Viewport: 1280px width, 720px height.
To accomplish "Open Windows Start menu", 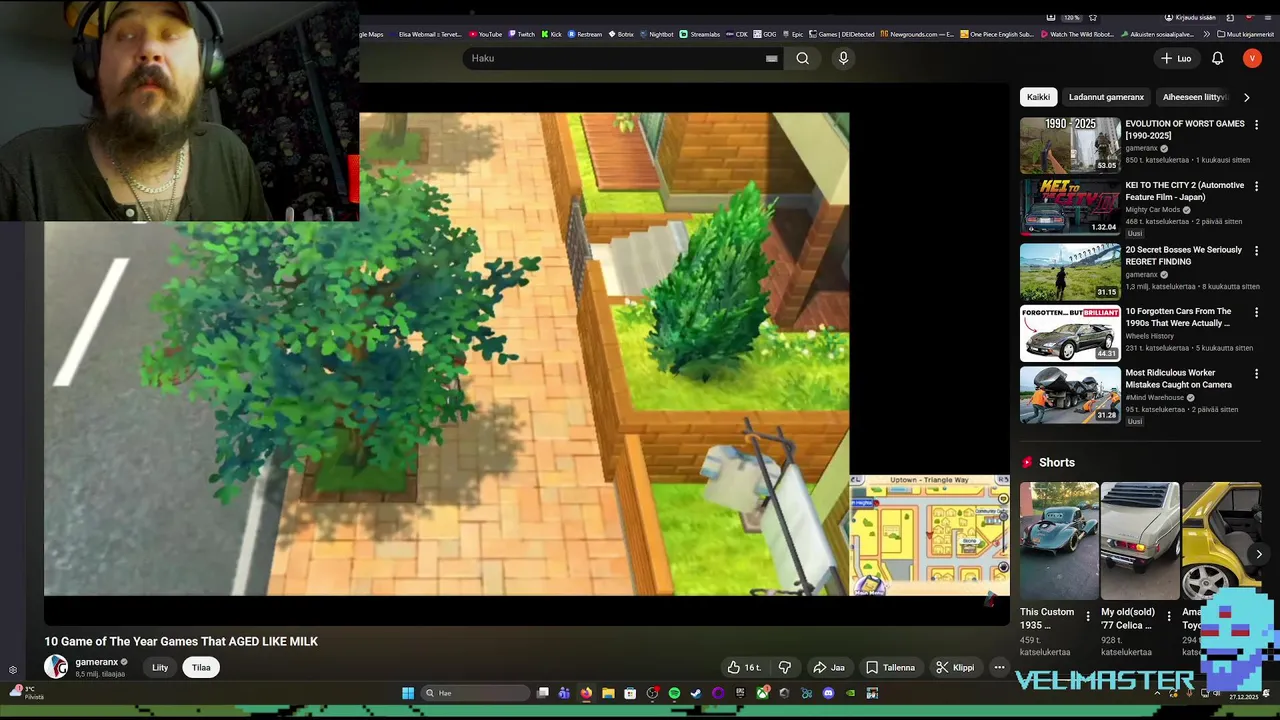I will coord(408,693).
